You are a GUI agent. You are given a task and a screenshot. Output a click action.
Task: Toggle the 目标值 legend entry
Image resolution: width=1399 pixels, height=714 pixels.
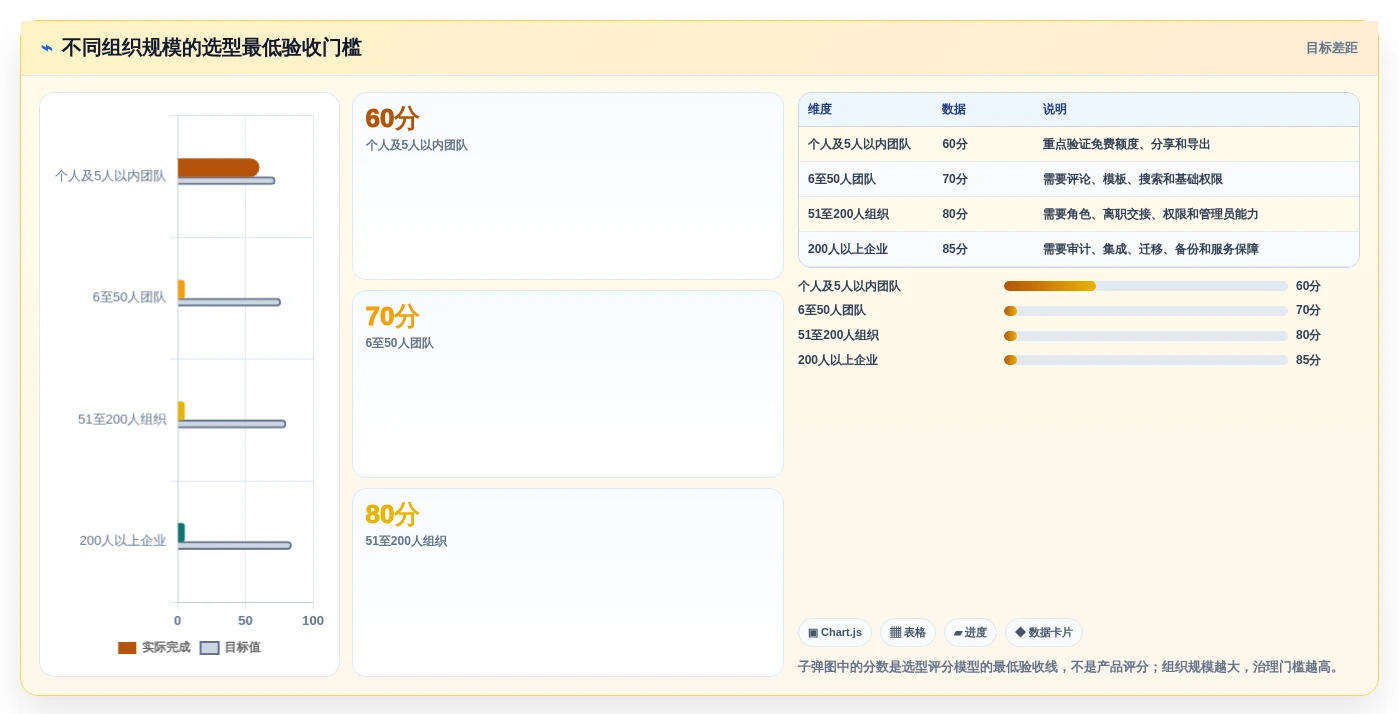click(x=231, y=648)
